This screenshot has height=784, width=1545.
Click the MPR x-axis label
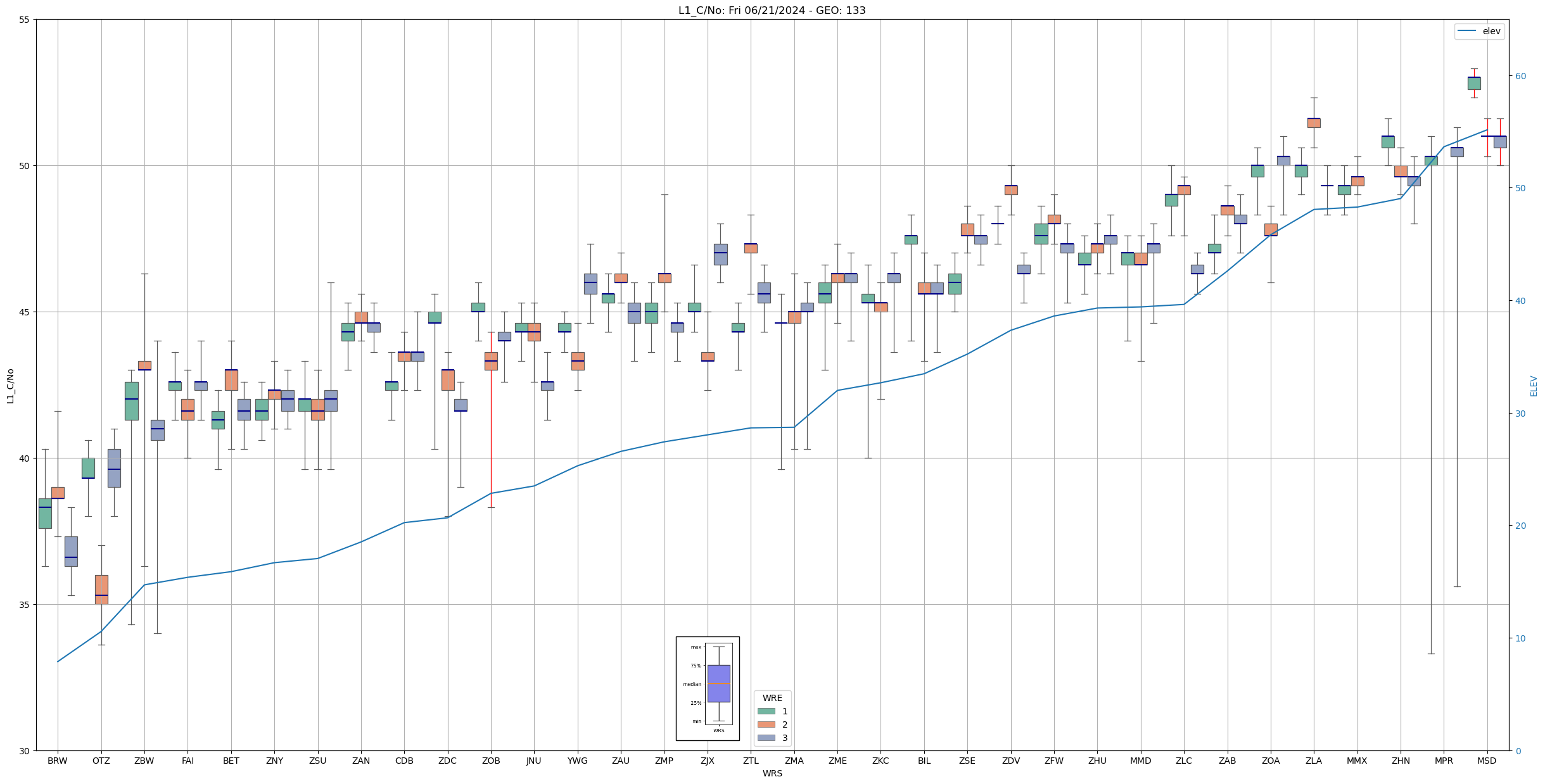1444,761
